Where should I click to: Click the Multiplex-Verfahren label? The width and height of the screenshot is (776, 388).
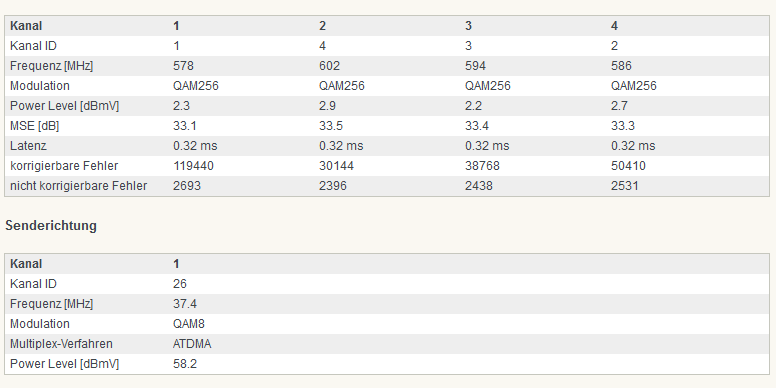[x=61, y=344]
